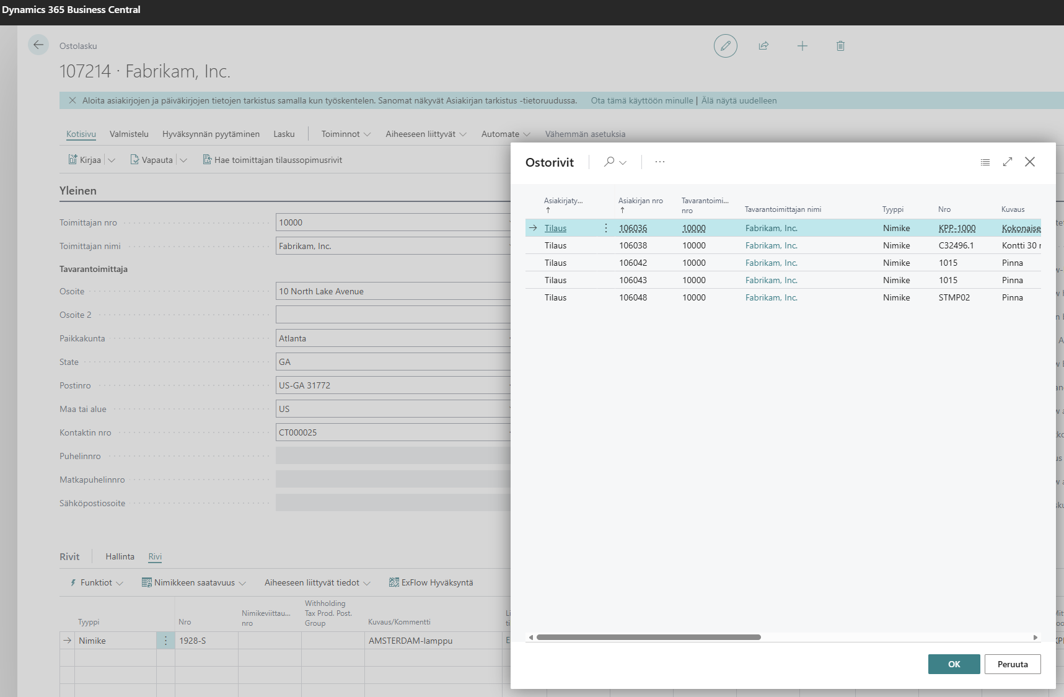Screen dimensions: 1064x697
Task: Click the trash delete icon
Action: point(840,45)
